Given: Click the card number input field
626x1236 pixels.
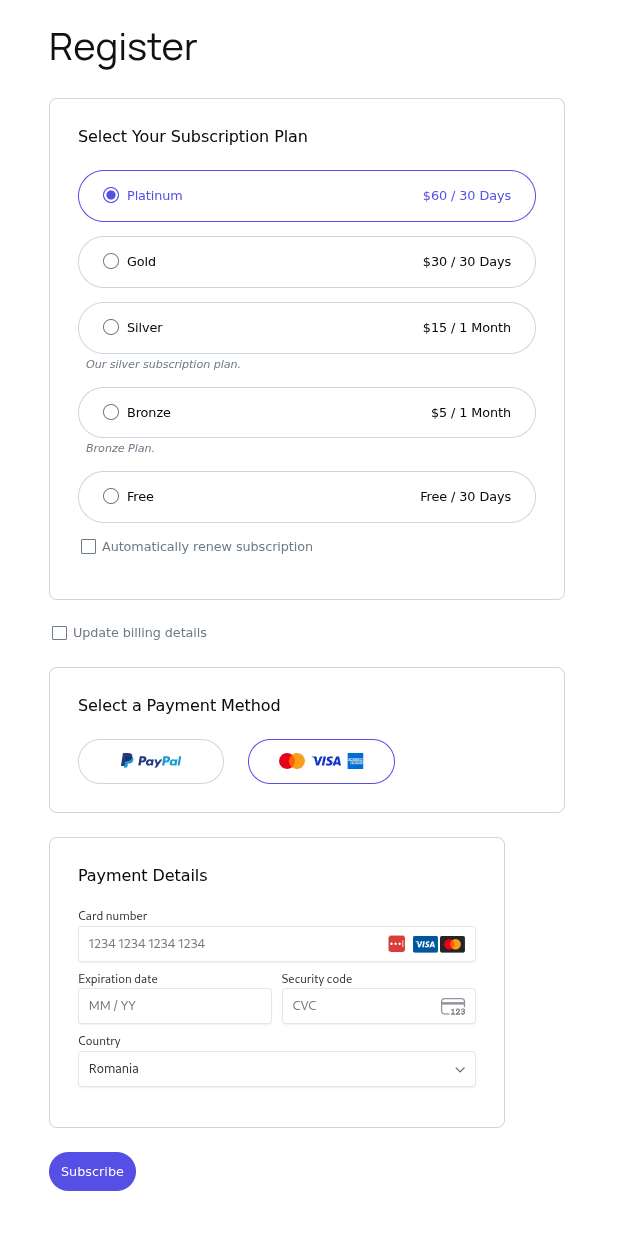Looking at the screenshot, I should click(230, 944).
